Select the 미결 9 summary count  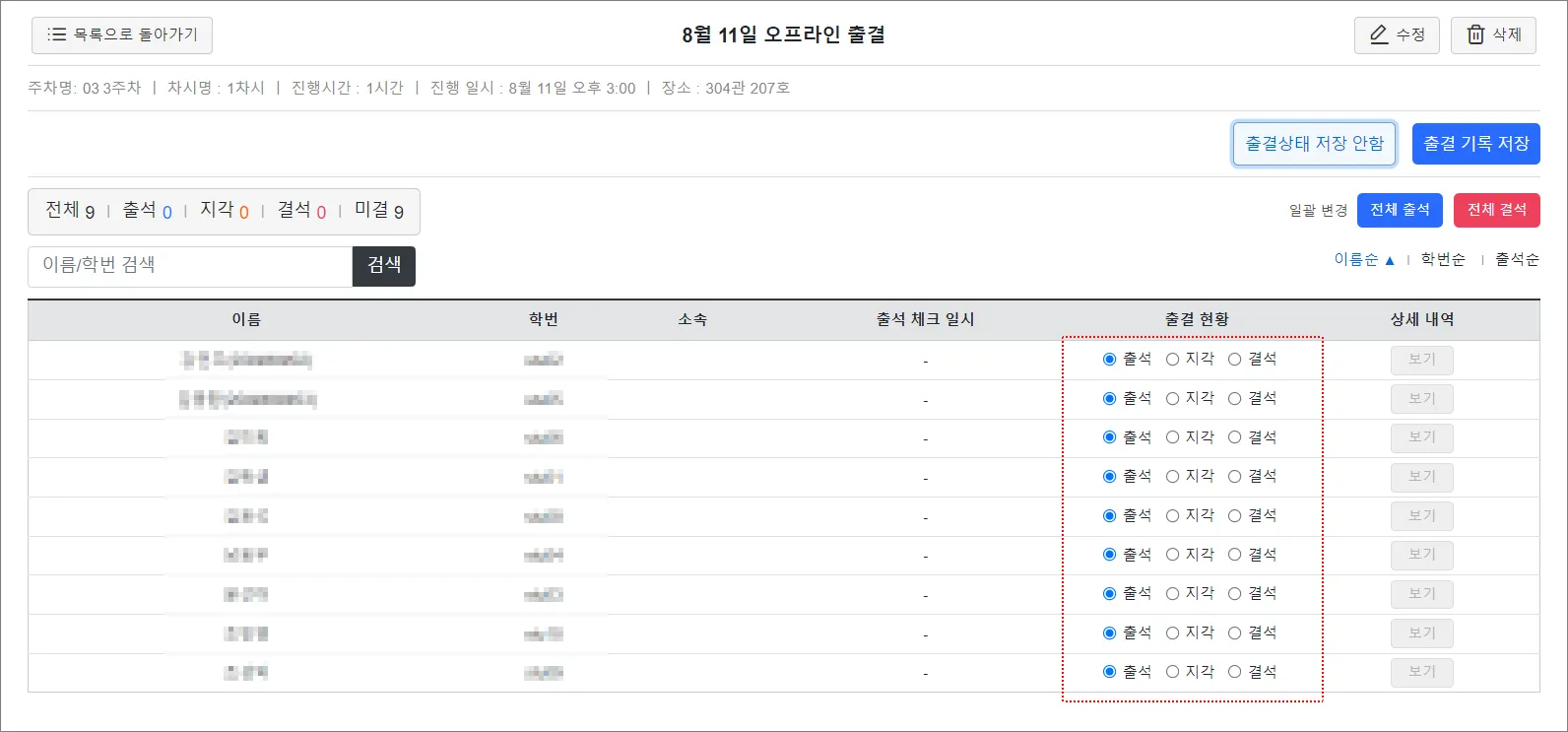[x=379, y=211]
